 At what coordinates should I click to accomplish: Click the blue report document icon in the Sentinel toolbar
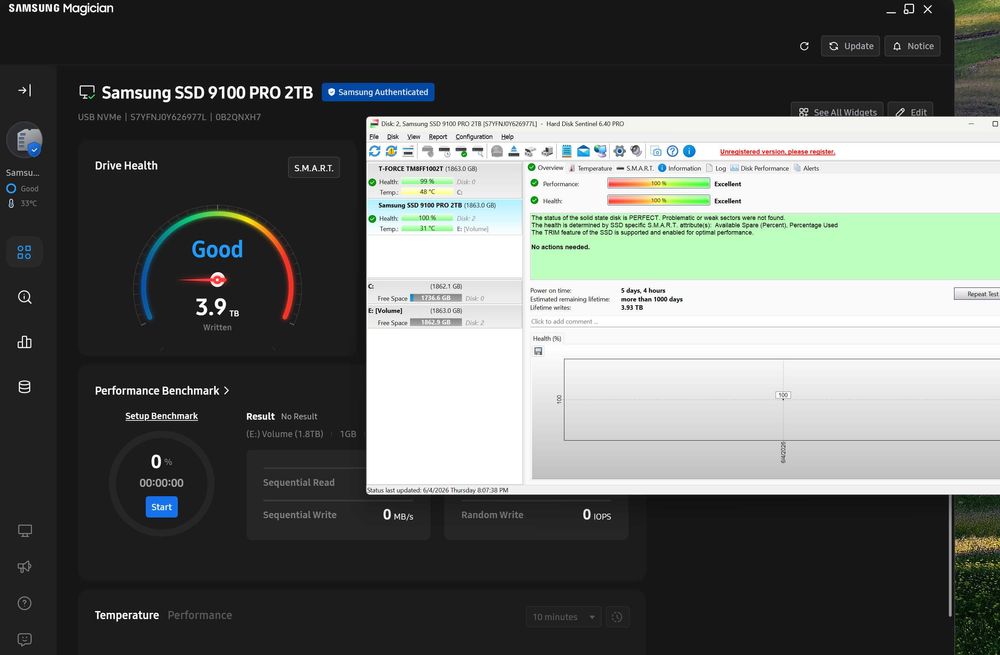point(566,151)
